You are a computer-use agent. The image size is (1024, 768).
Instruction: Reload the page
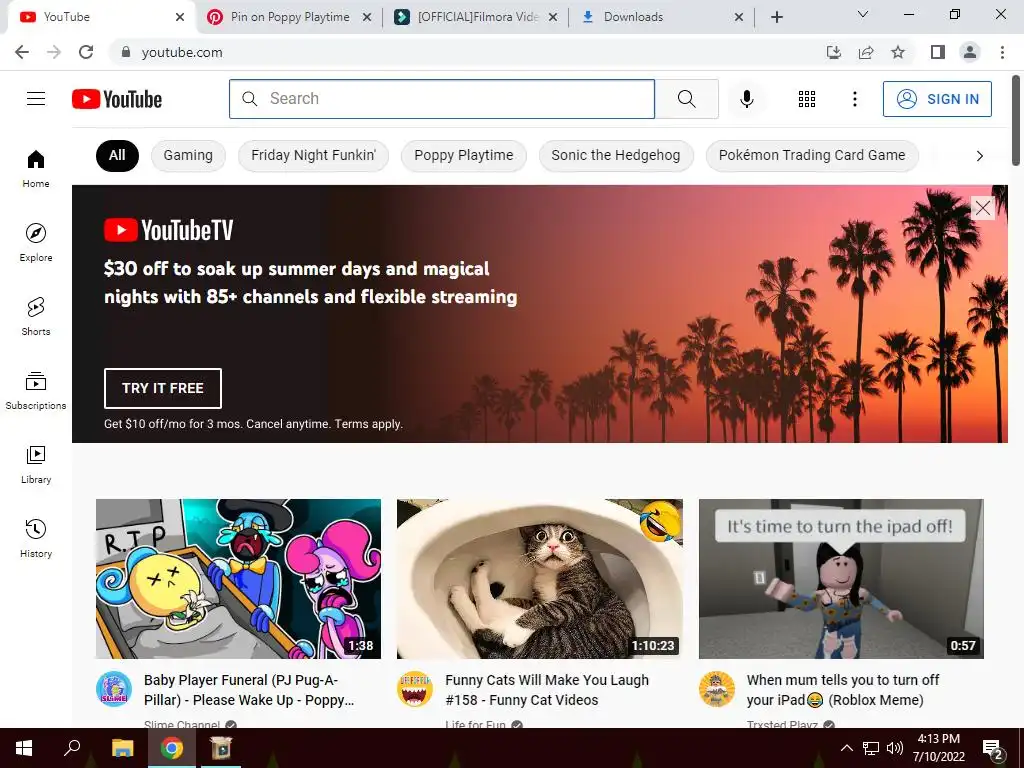pos(86,52)
